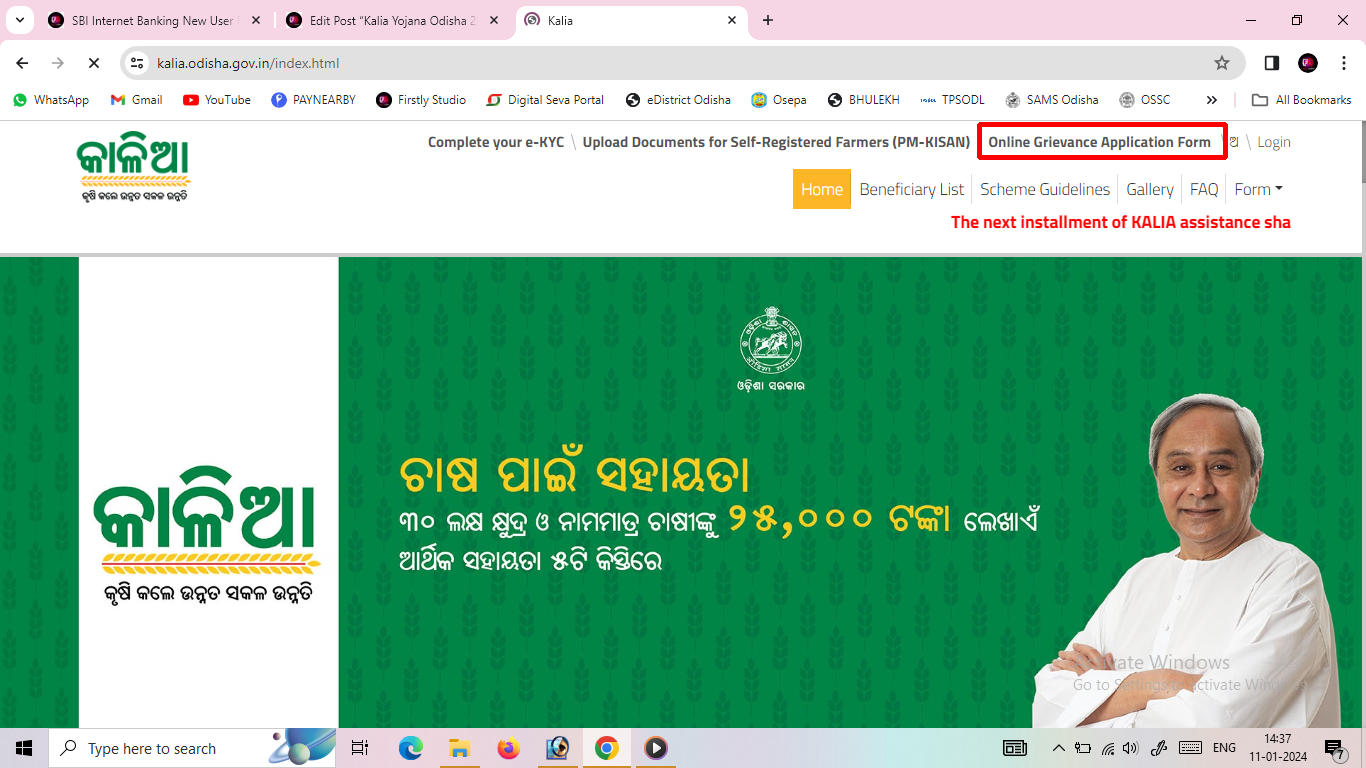This screenshot has width=1366, height=768.
Task: Mute the system volume in the tray
Action: point(1131,747)
